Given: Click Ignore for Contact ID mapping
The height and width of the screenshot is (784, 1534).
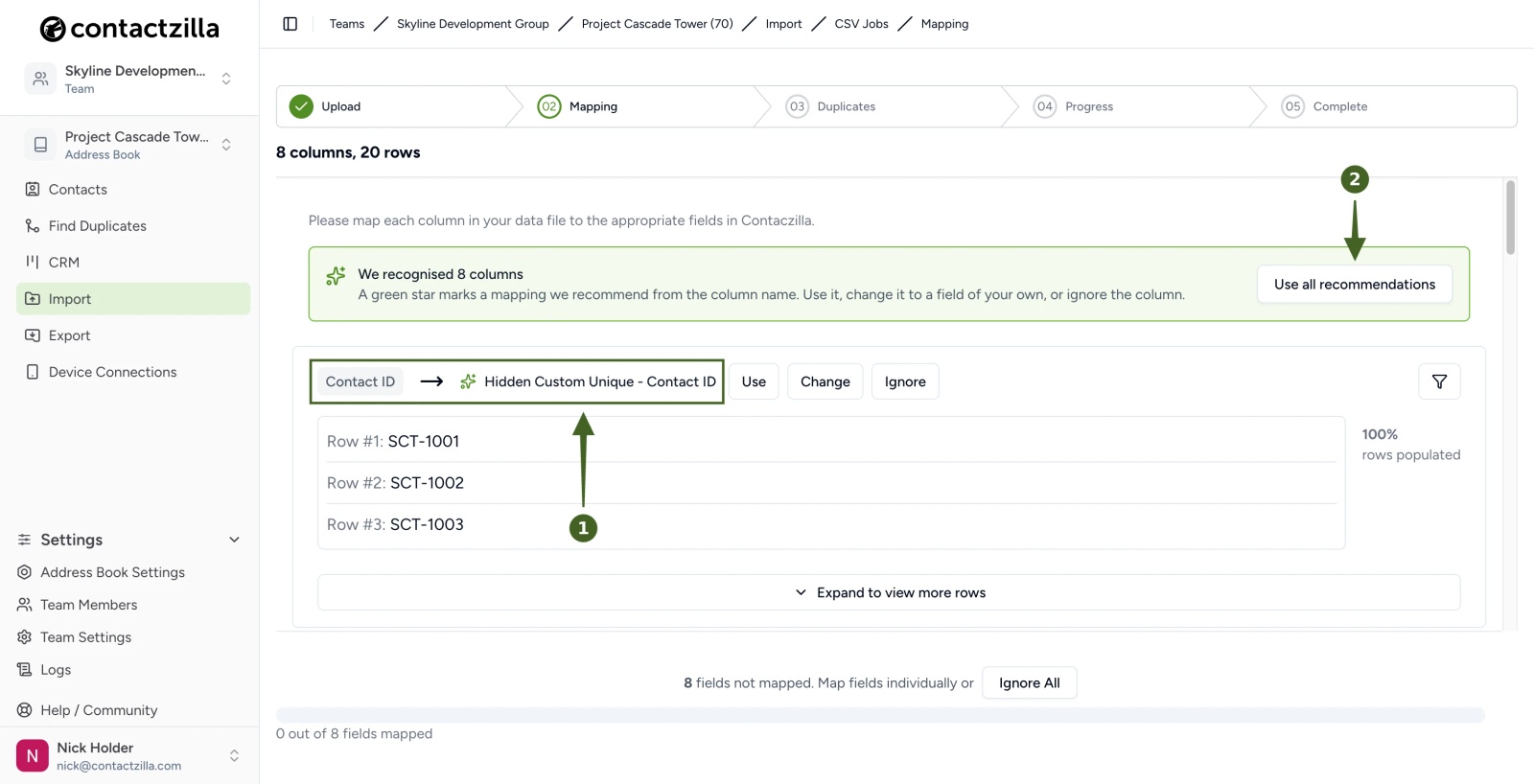Looking at the screenshot, I should click(905, 381).
